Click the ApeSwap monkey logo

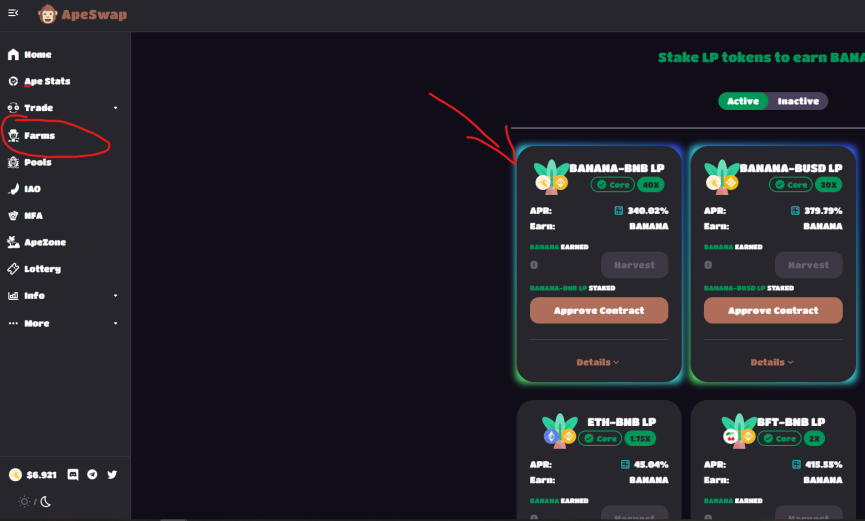[x=47, y=14]
